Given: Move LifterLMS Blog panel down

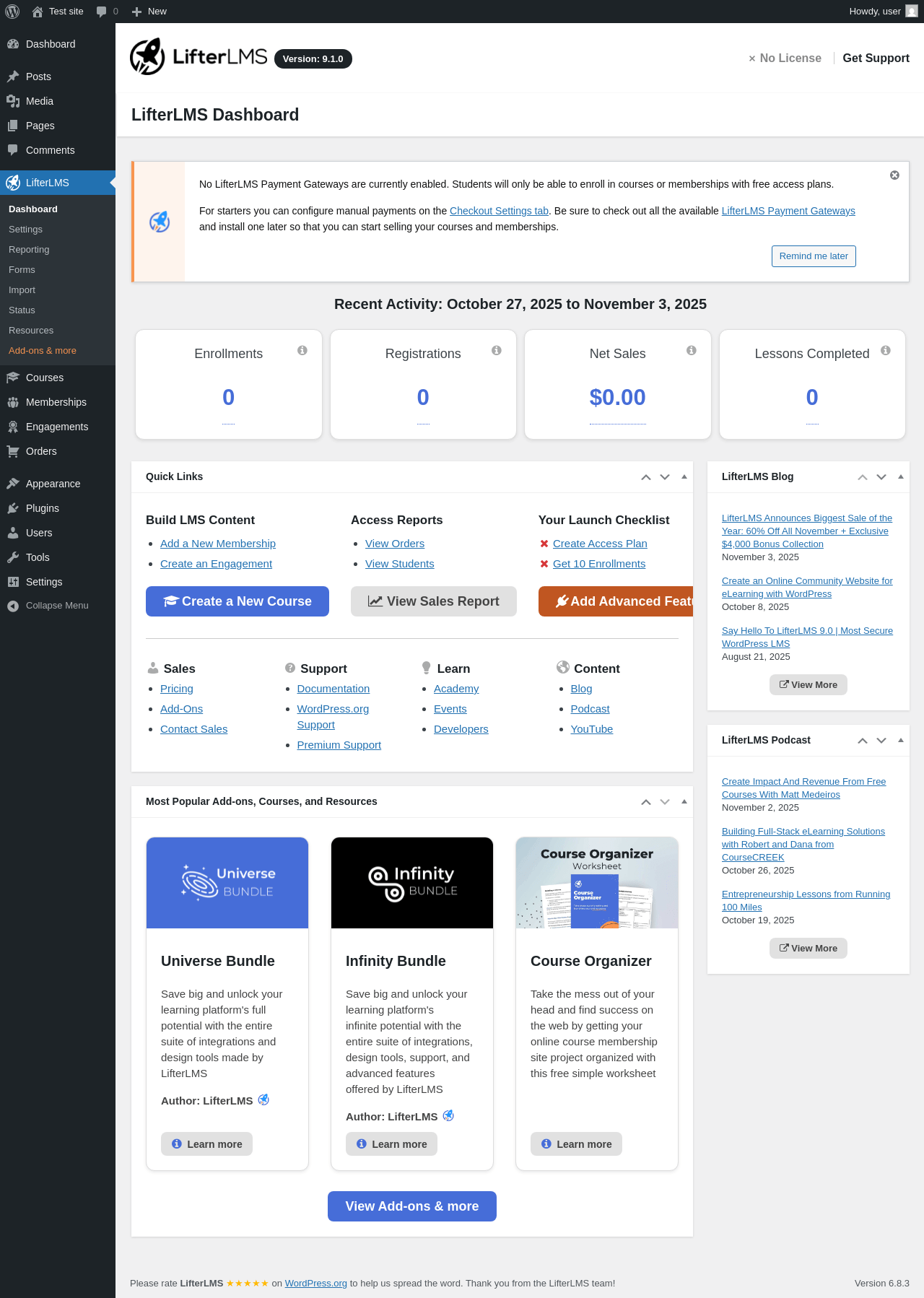Looking at the screenshot, I should point(881,477).
